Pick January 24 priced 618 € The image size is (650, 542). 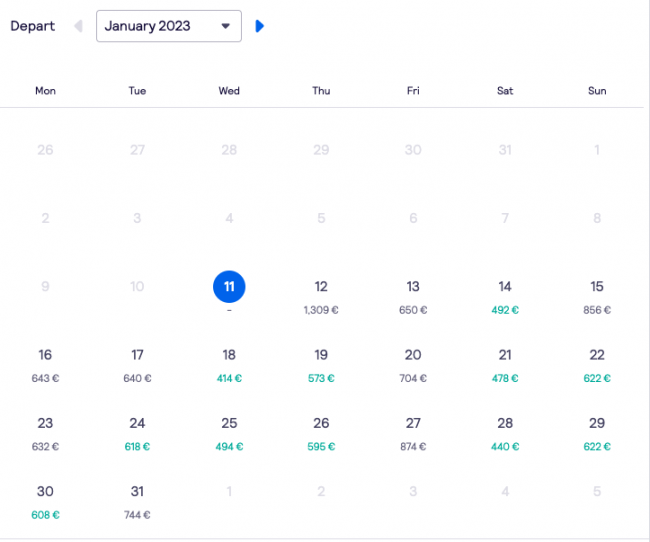137,434
